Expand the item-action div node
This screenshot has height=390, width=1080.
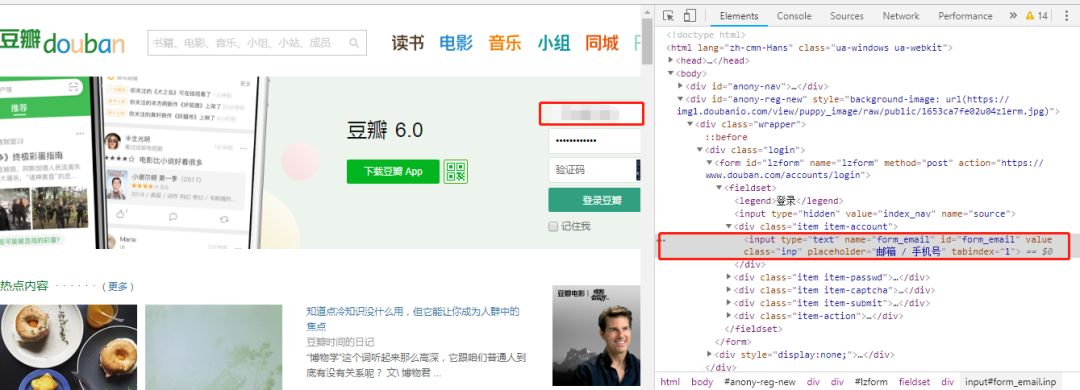tap(729, 316)
